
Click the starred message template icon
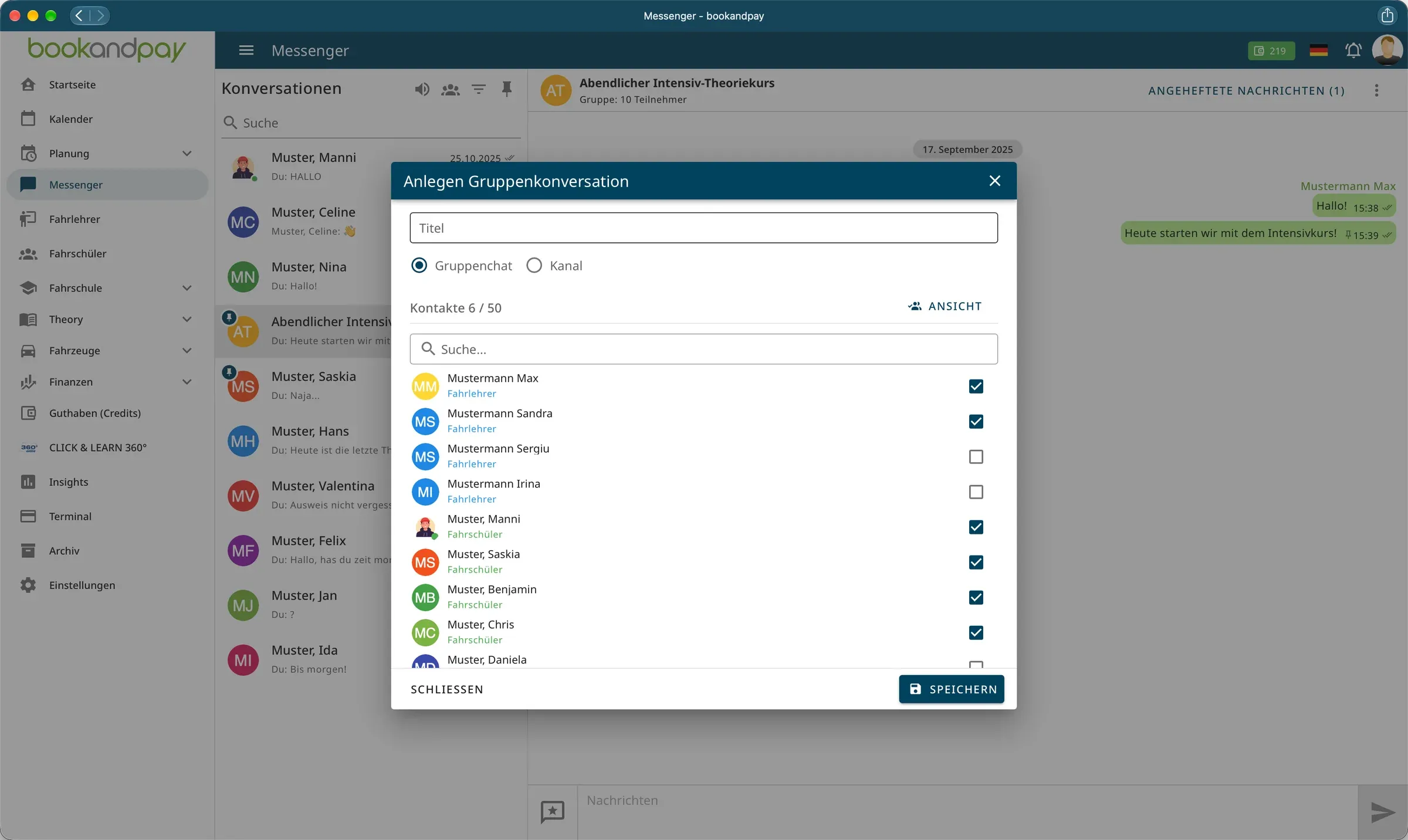coord(552,812)
